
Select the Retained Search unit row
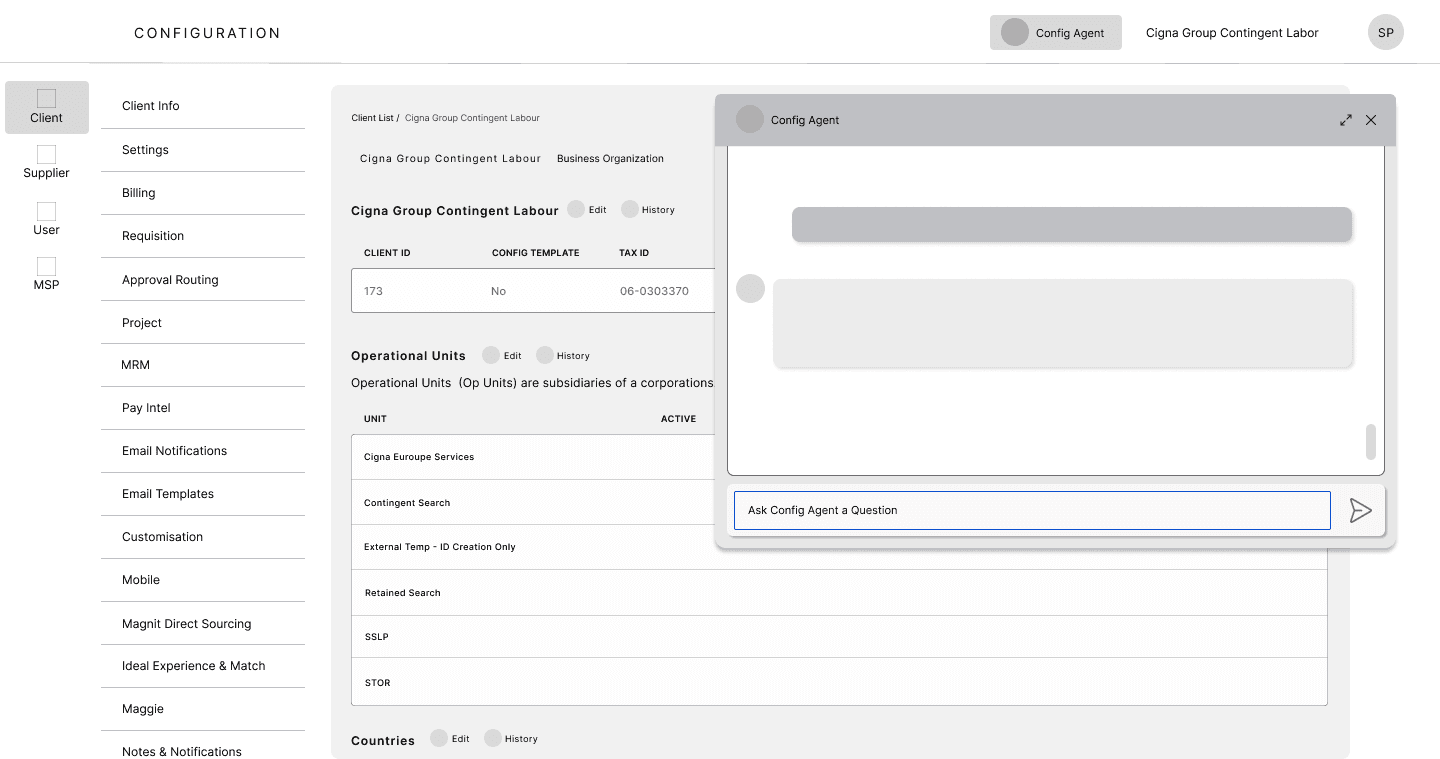pos(839,592)
